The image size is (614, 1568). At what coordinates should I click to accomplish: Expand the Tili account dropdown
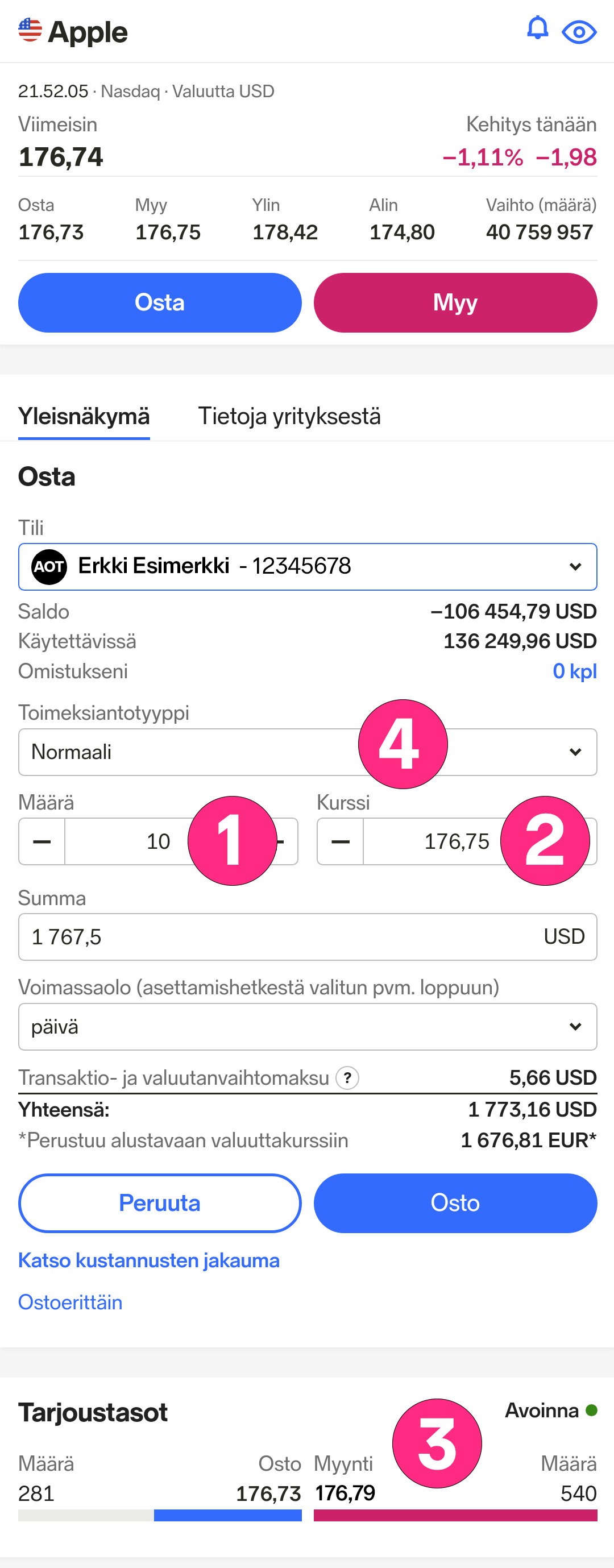click(x=308, y=567)
